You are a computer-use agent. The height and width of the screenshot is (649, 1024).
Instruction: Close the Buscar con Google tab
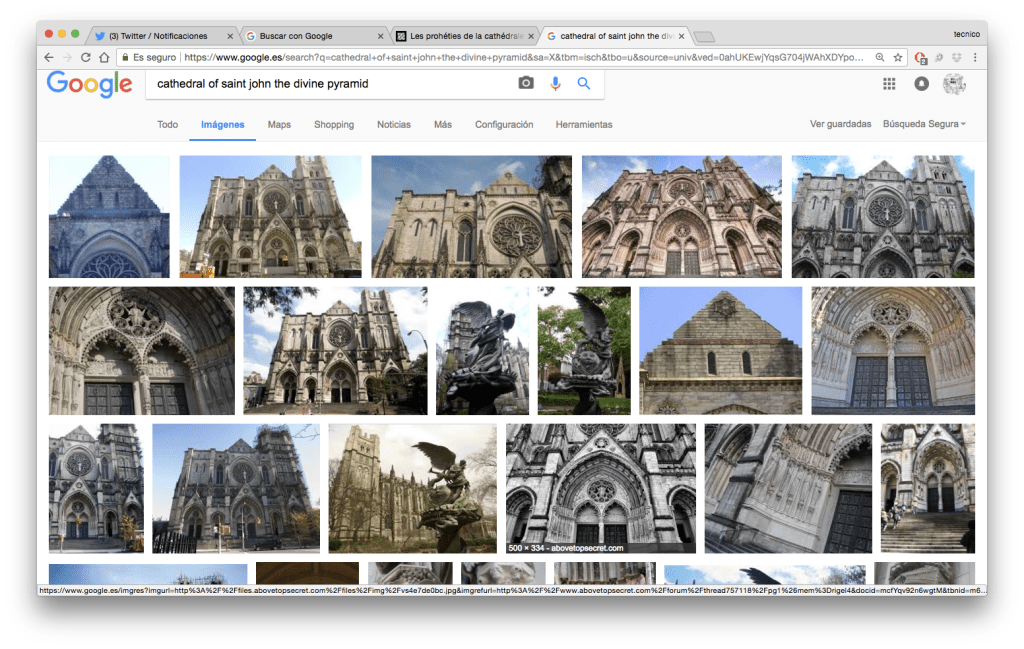tap(380, 36)
